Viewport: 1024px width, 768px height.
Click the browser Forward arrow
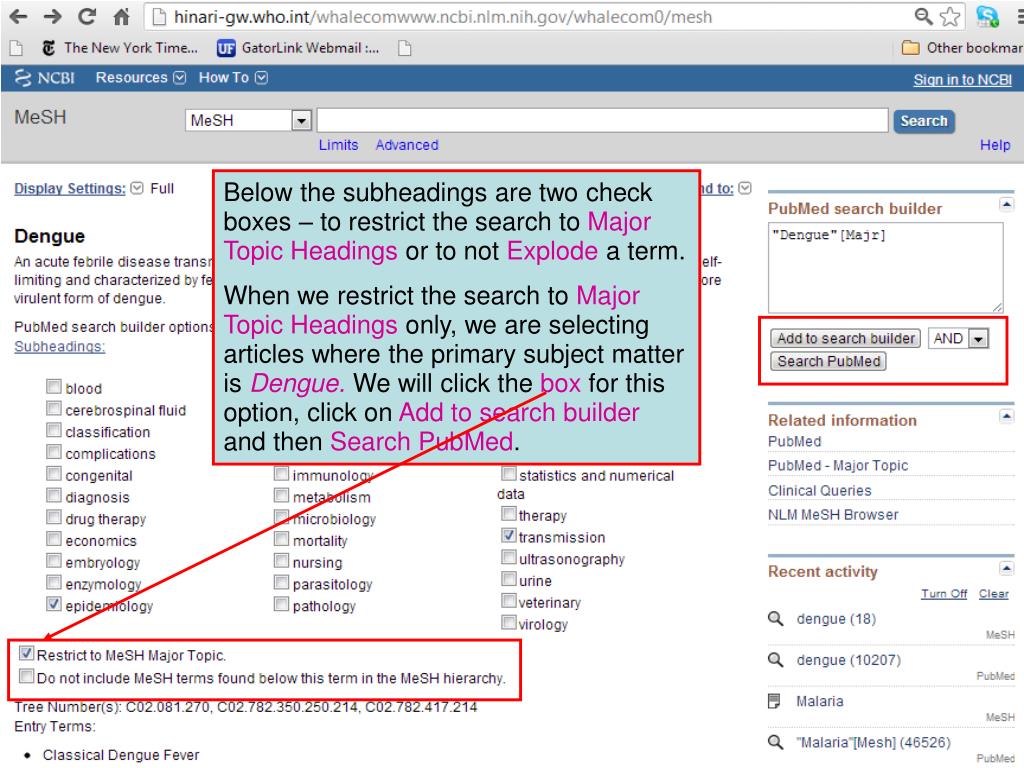click(52, 16)
